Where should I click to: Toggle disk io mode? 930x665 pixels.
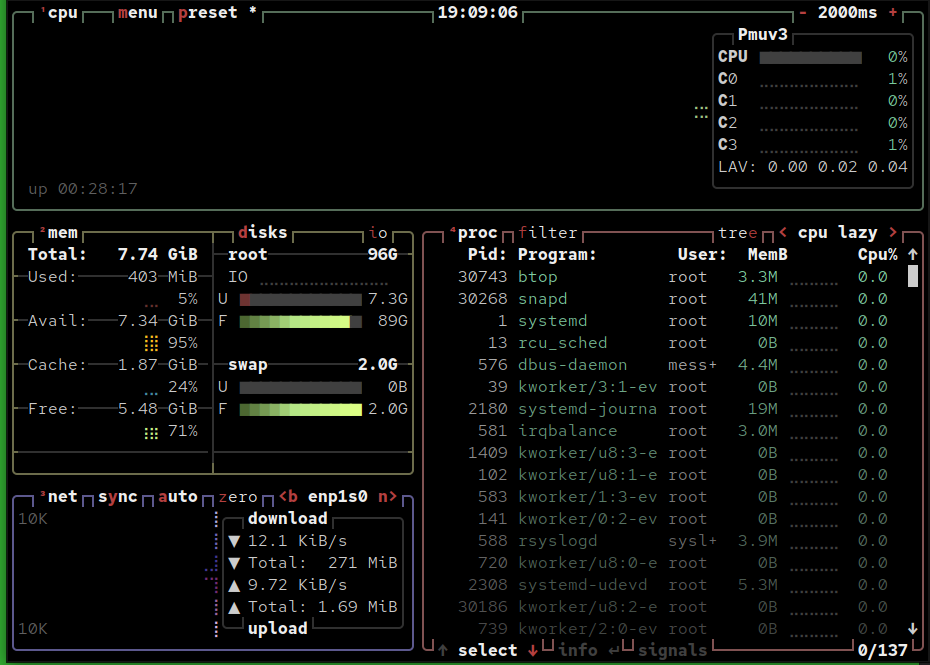[378, 233]
